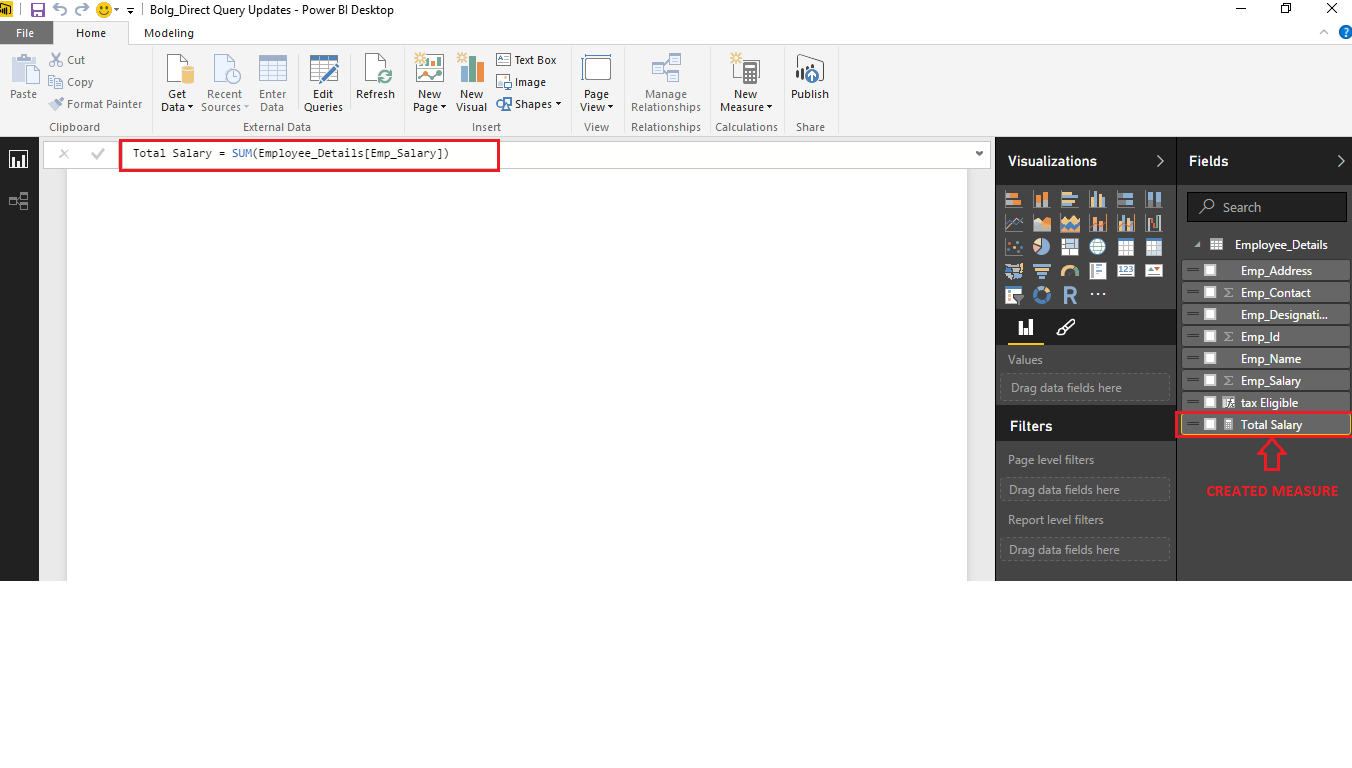This screenshot has height=768, width=1352.
Task: Select the line chart visual
Action: (1013, 223)
